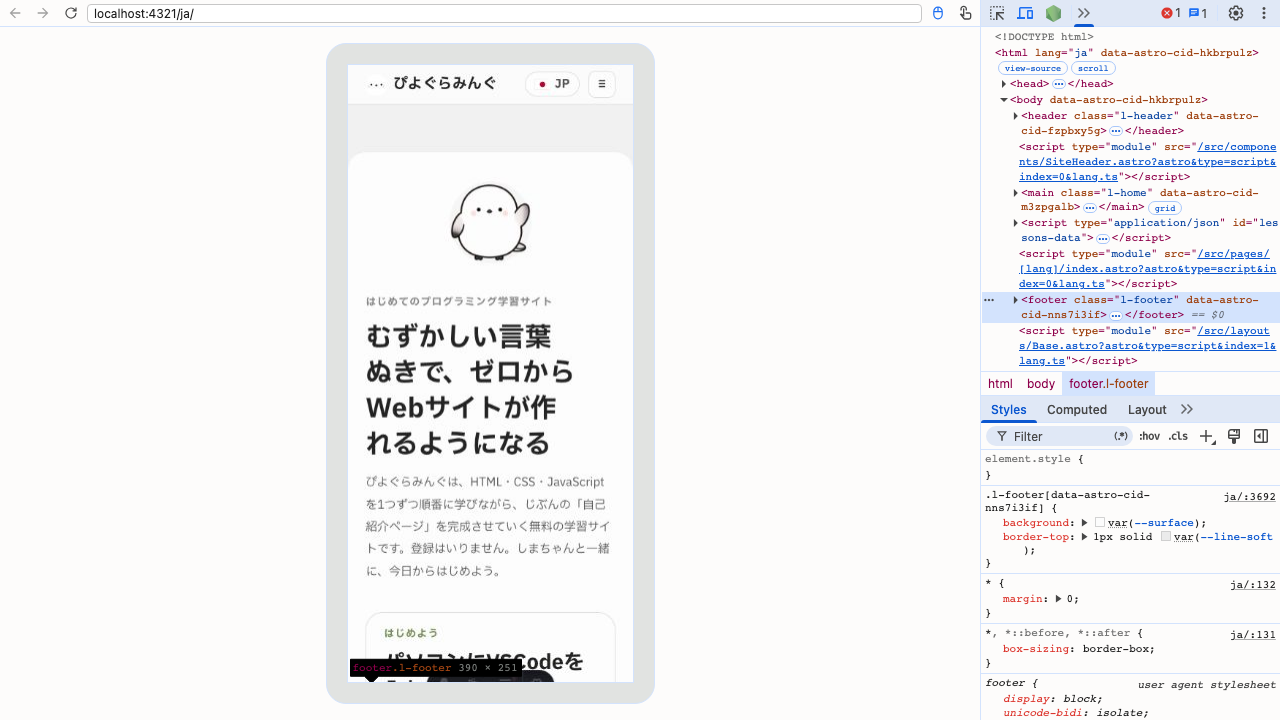Open the --line-soft color swatch
This screenshot has width=1280, height=720.
pos(1166,537)
